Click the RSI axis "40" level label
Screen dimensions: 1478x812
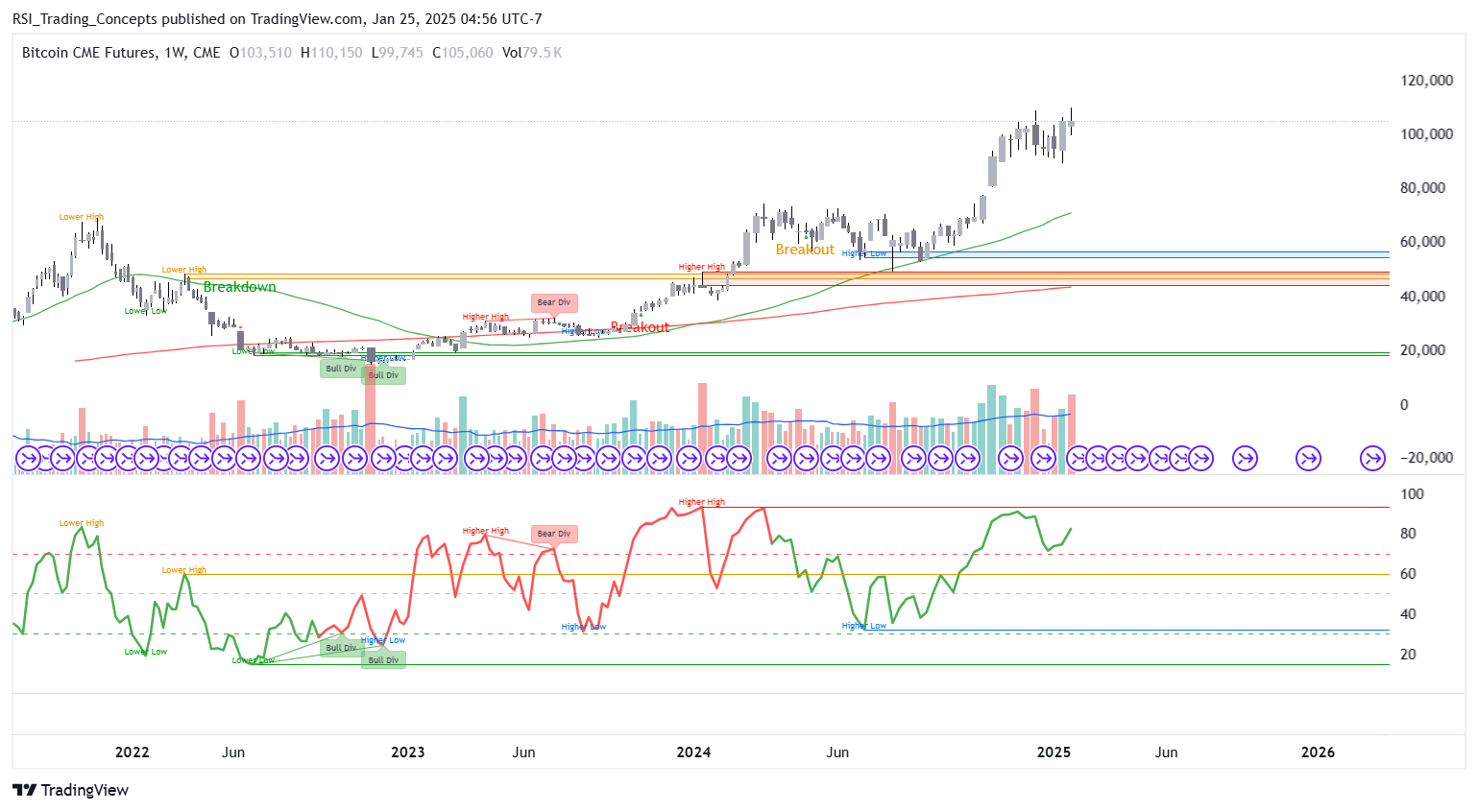(x=1409, y=614)
